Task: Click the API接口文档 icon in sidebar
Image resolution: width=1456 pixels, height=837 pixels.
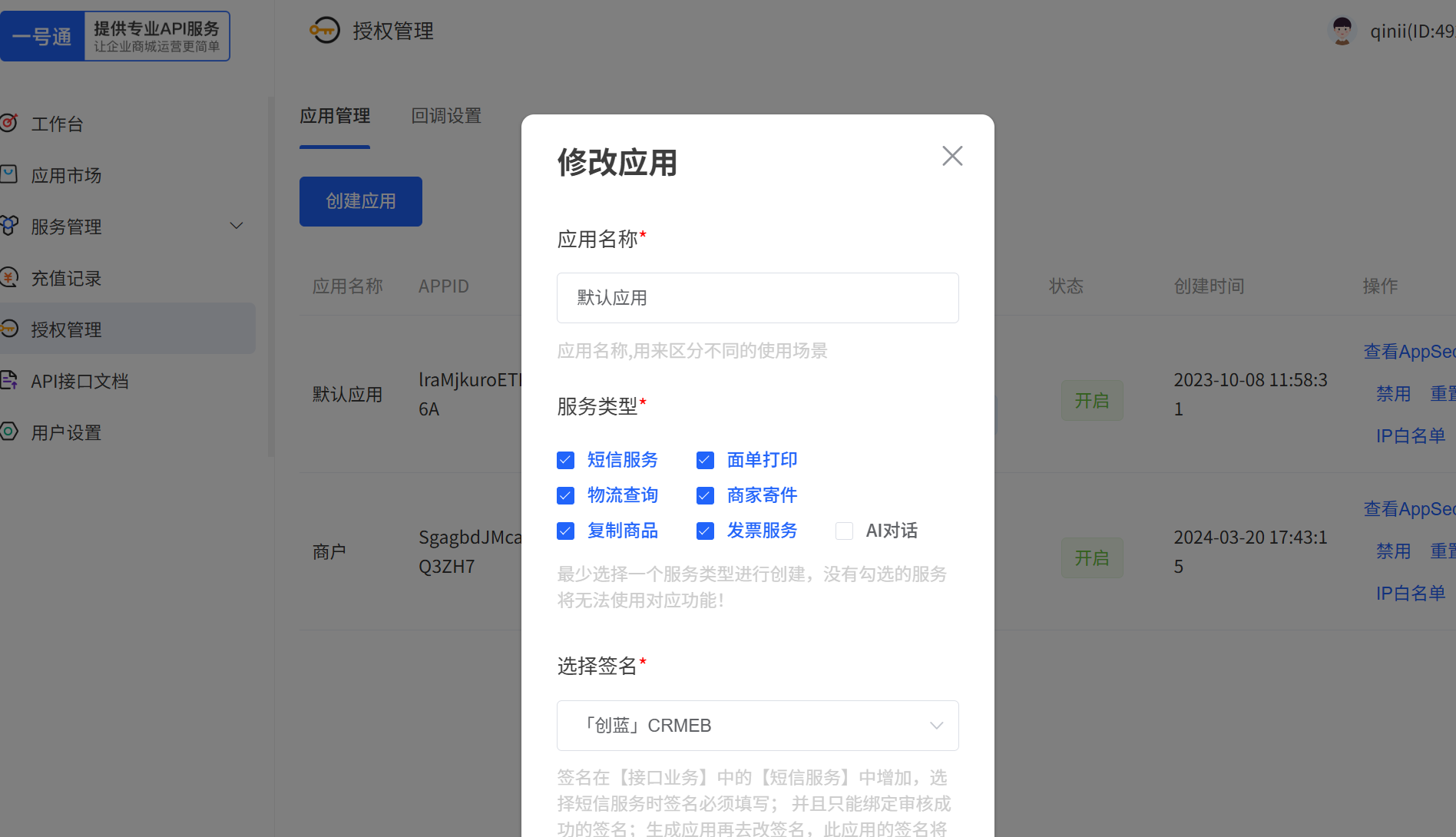Action: pos(8,380)
